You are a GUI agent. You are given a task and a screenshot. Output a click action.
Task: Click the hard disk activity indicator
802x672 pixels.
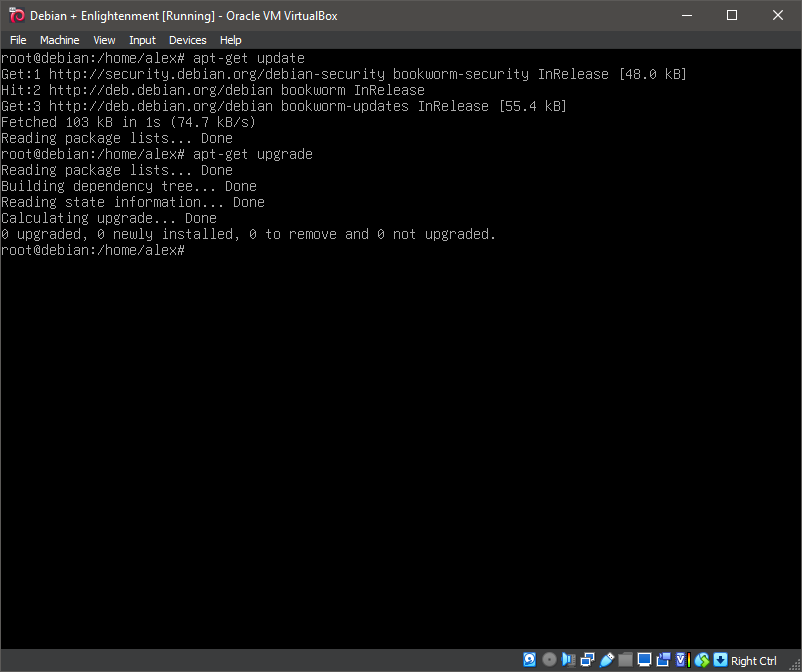point(530,660)
